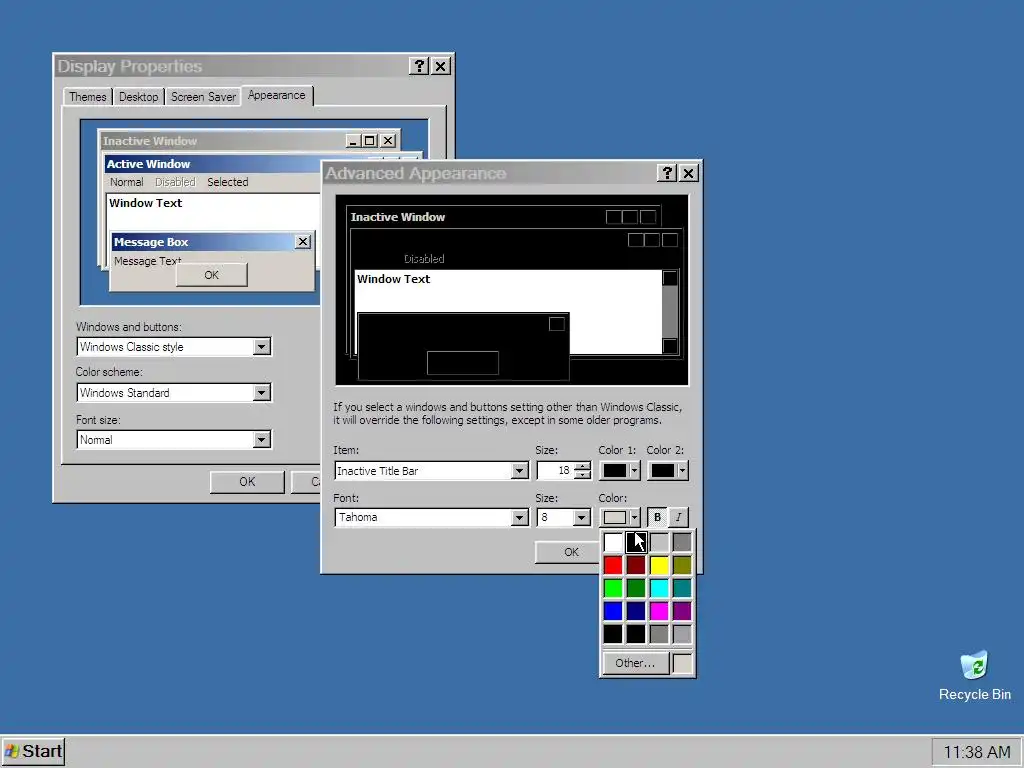This screenshot has width=1024, height=768.
Task: Select the cyan color swatch
Action: pyautogui.click(x=659, y=588)
